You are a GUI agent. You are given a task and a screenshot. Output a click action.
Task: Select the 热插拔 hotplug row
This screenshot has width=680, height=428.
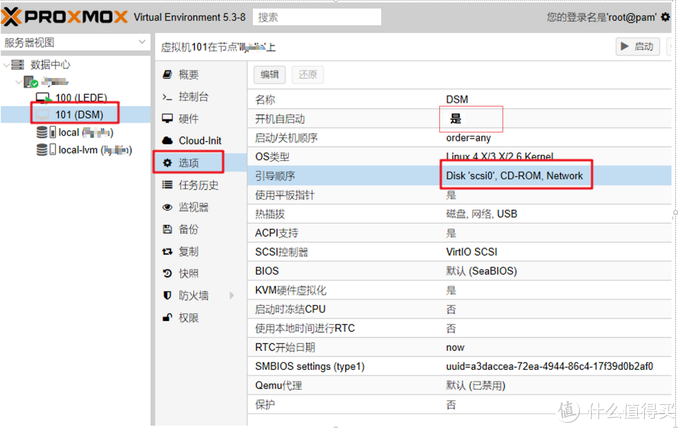459,214
